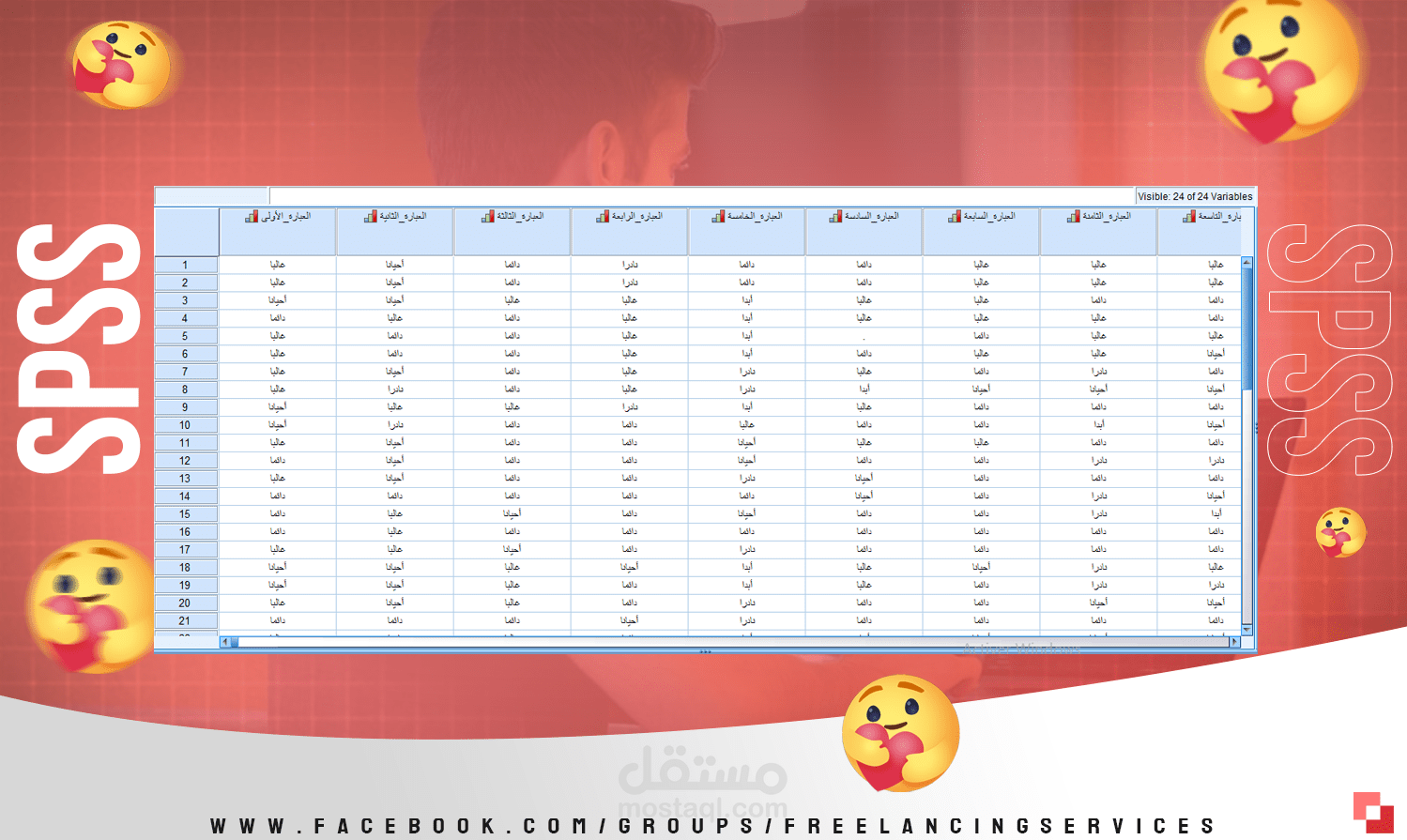Click row 15 cell under العبارة_التاسعة
Image resolution: width=1407 pixels, height=840 pixels.
(x=1200, y=514)
